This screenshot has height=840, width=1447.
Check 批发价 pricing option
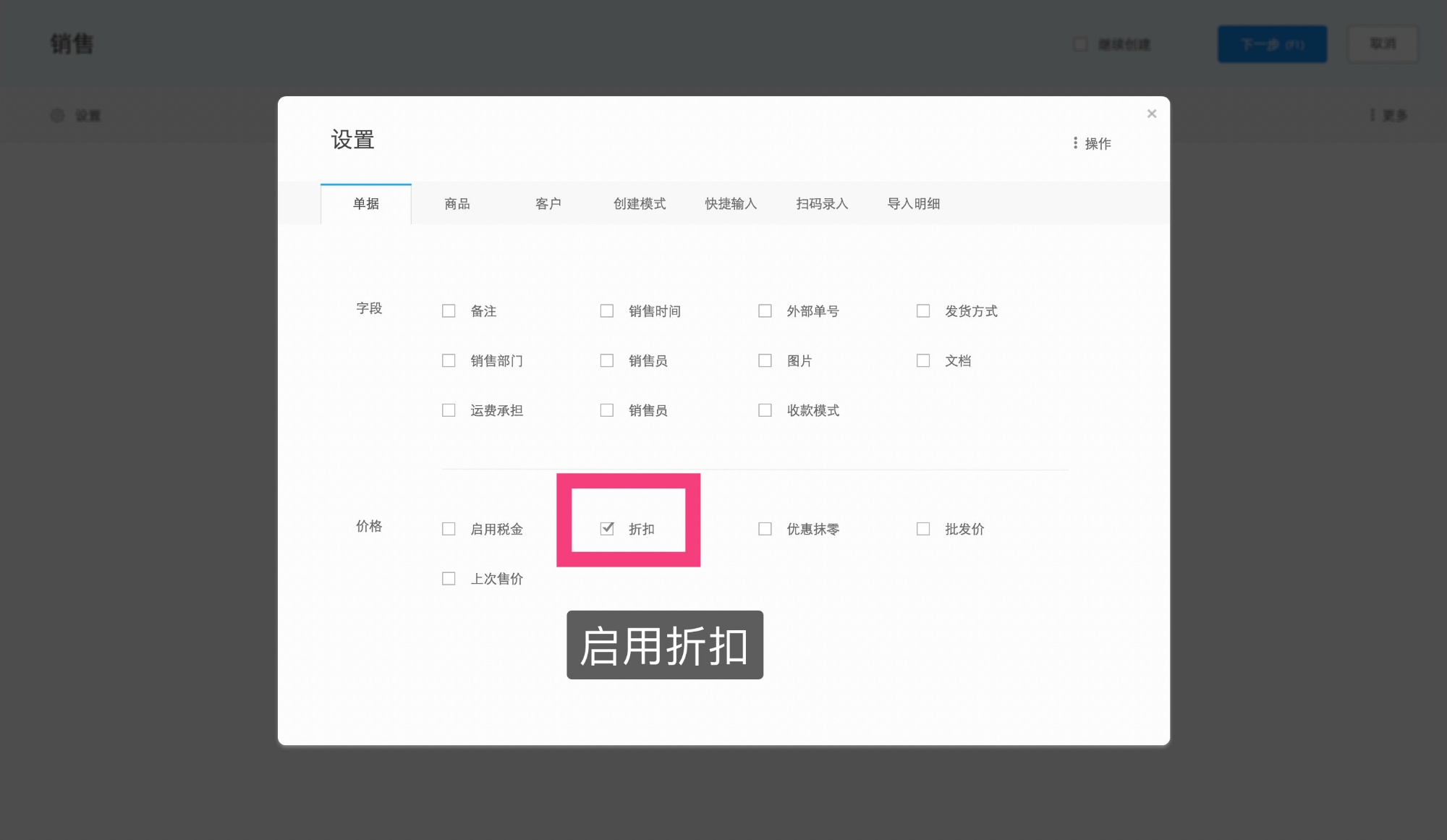tap(923, 529)
